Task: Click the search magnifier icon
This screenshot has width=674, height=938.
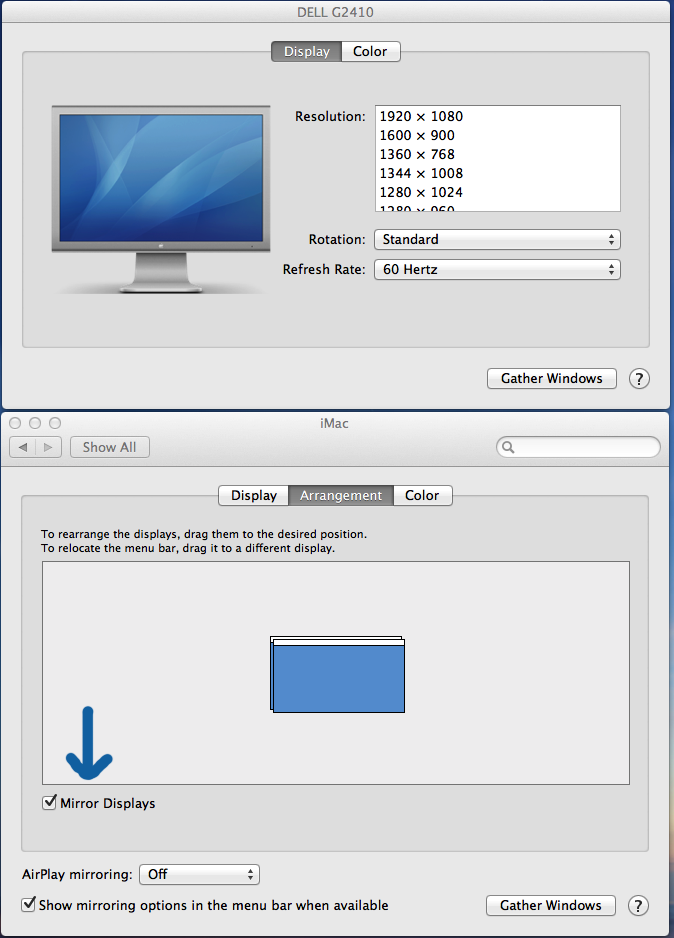Action: pyautogui.click(x=508, y=447)
